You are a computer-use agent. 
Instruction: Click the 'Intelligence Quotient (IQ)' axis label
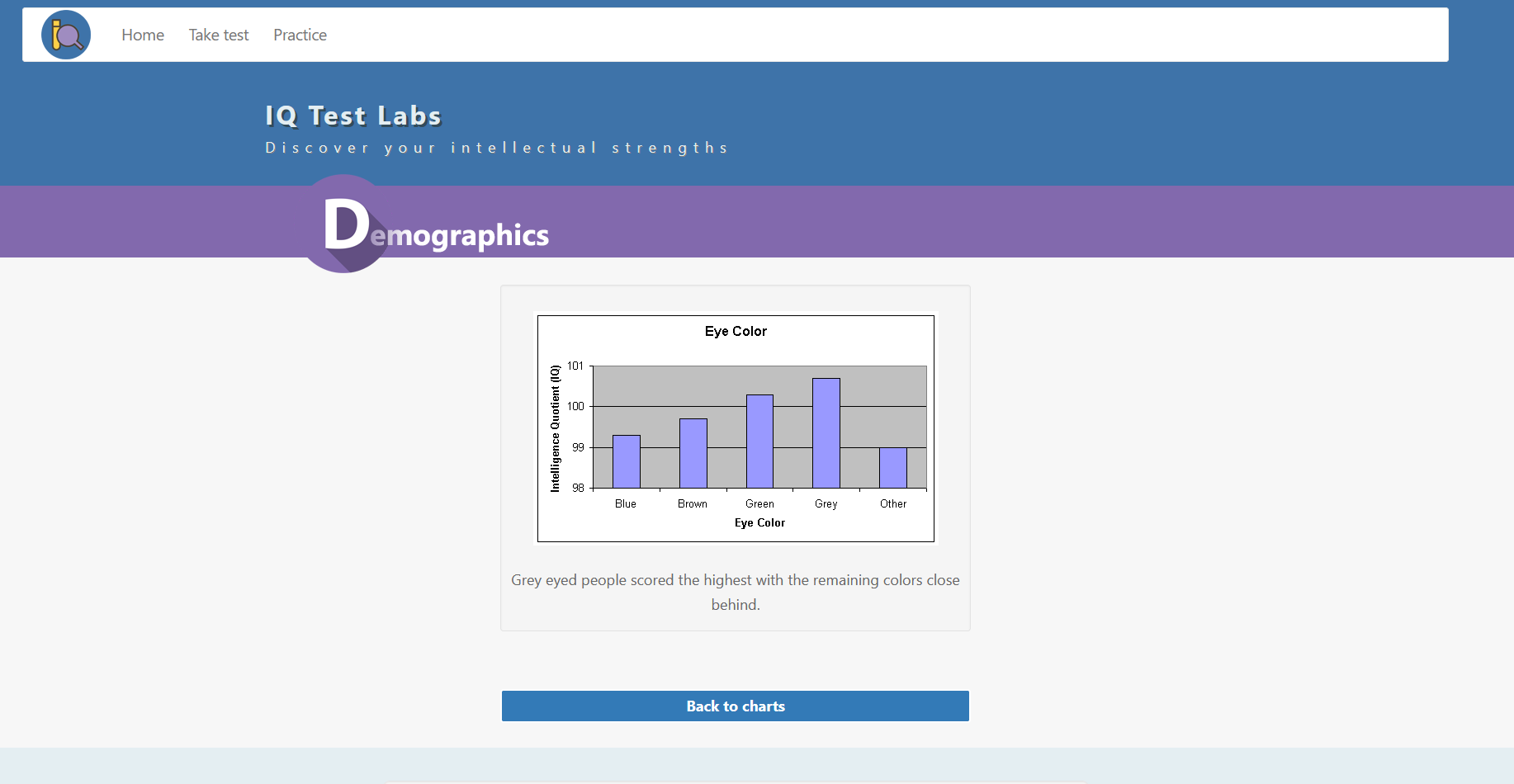(x=555, y=428)
